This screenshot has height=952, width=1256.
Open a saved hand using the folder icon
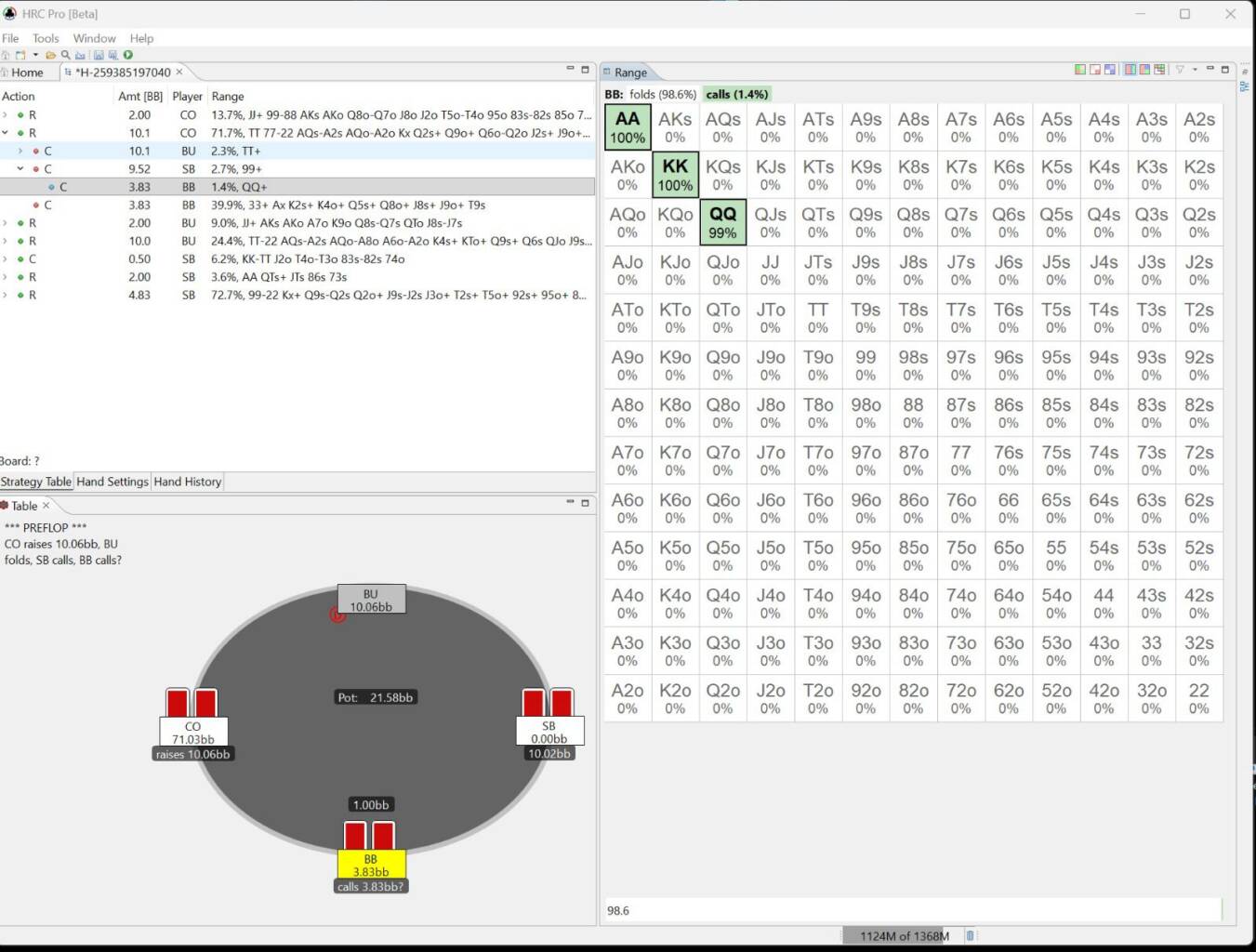(x=51, y=55)
